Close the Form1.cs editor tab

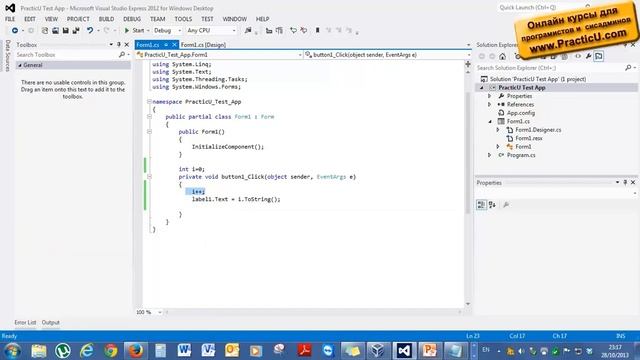click(174, 45)
